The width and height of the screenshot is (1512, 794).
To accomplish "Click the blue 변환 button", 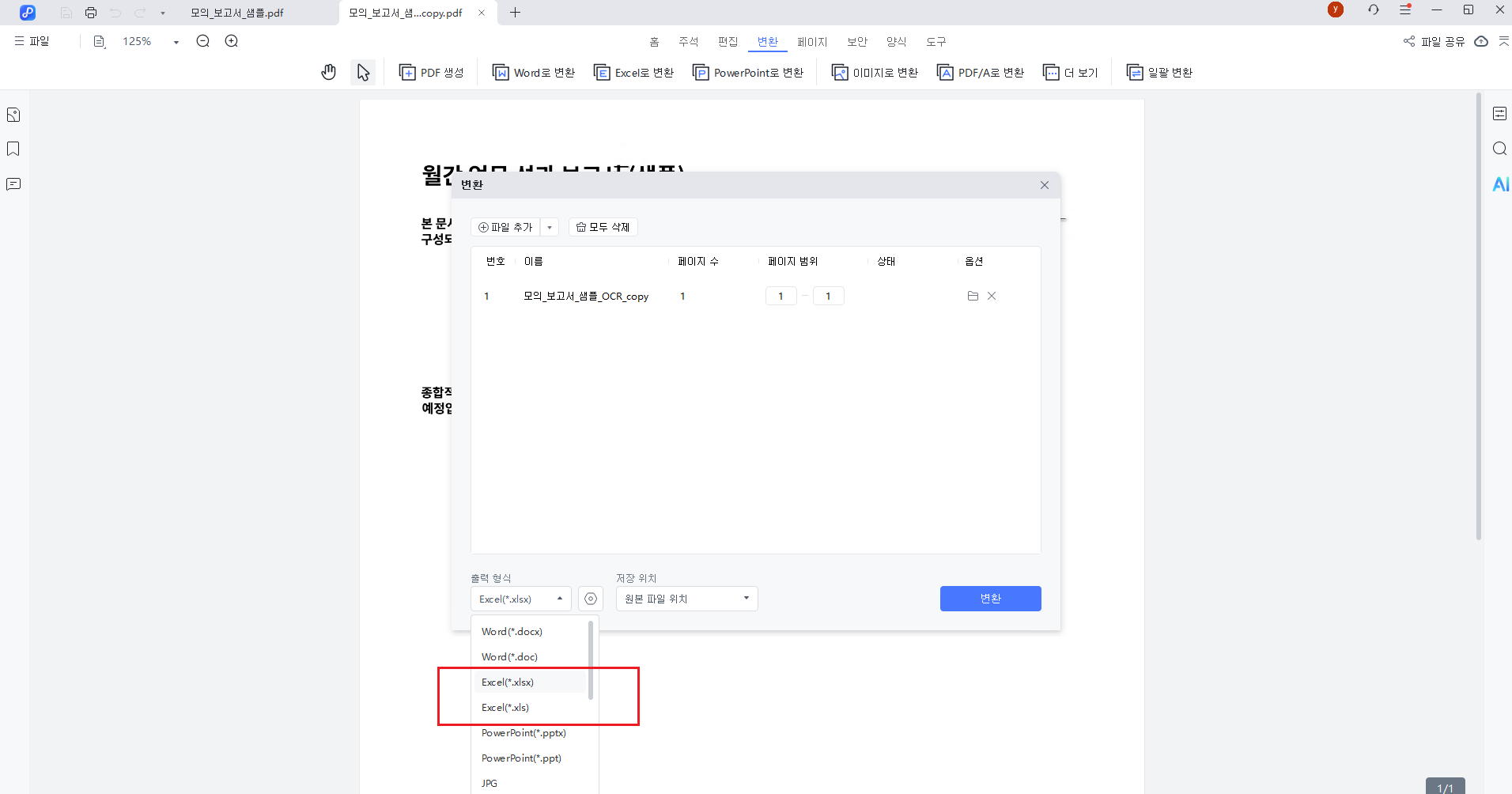I will point(990,599).
